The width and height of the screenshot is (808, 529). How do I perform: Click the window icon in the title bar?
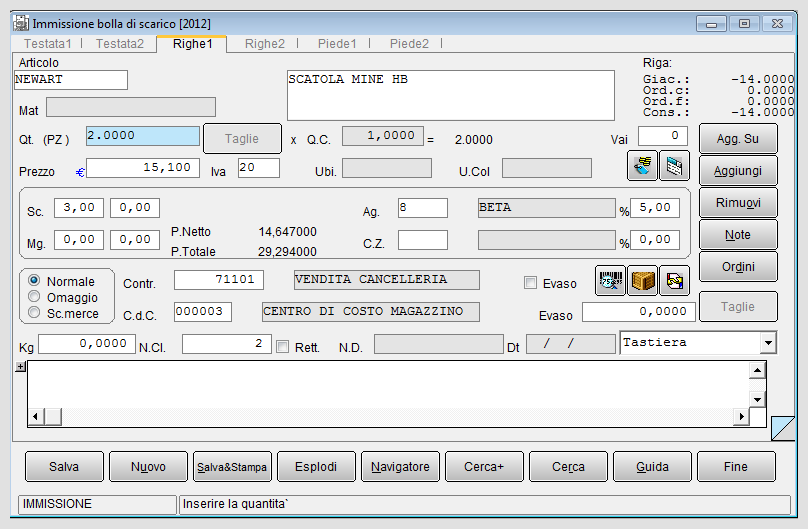tap(21, 23)
